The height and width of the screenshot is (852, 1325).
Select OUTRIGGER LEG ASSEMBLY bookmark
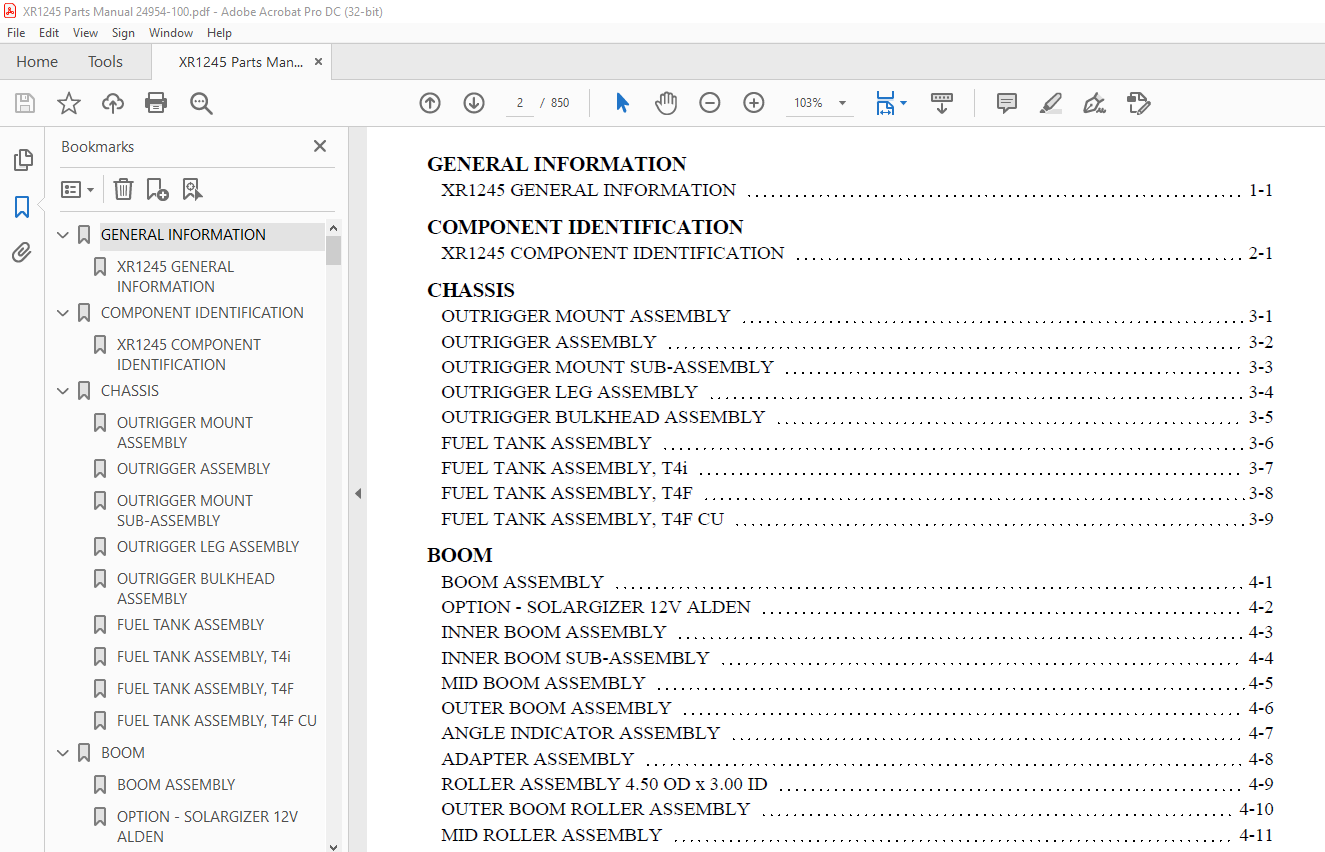(x=208, y=547)
